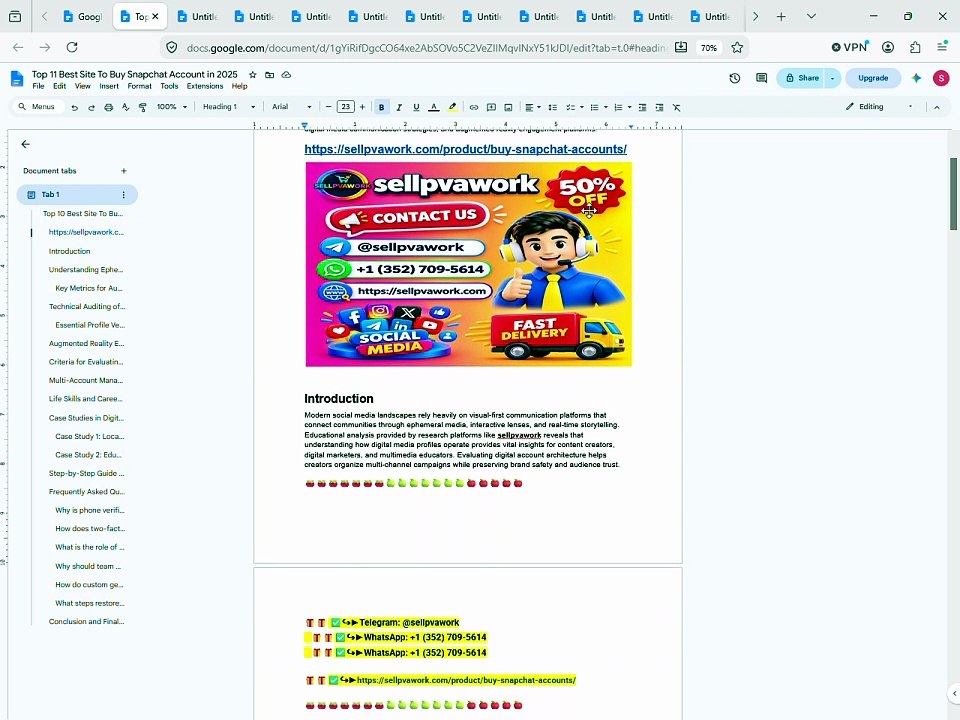Clear formatting from selected text
This screenshot has width=960, height=720.
coord(677,107)
